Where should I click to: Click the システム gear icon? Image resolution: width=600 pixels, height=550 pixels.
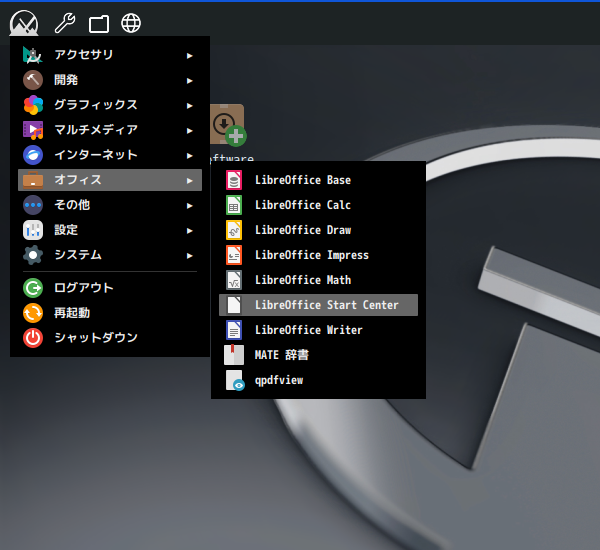point(33,255)
